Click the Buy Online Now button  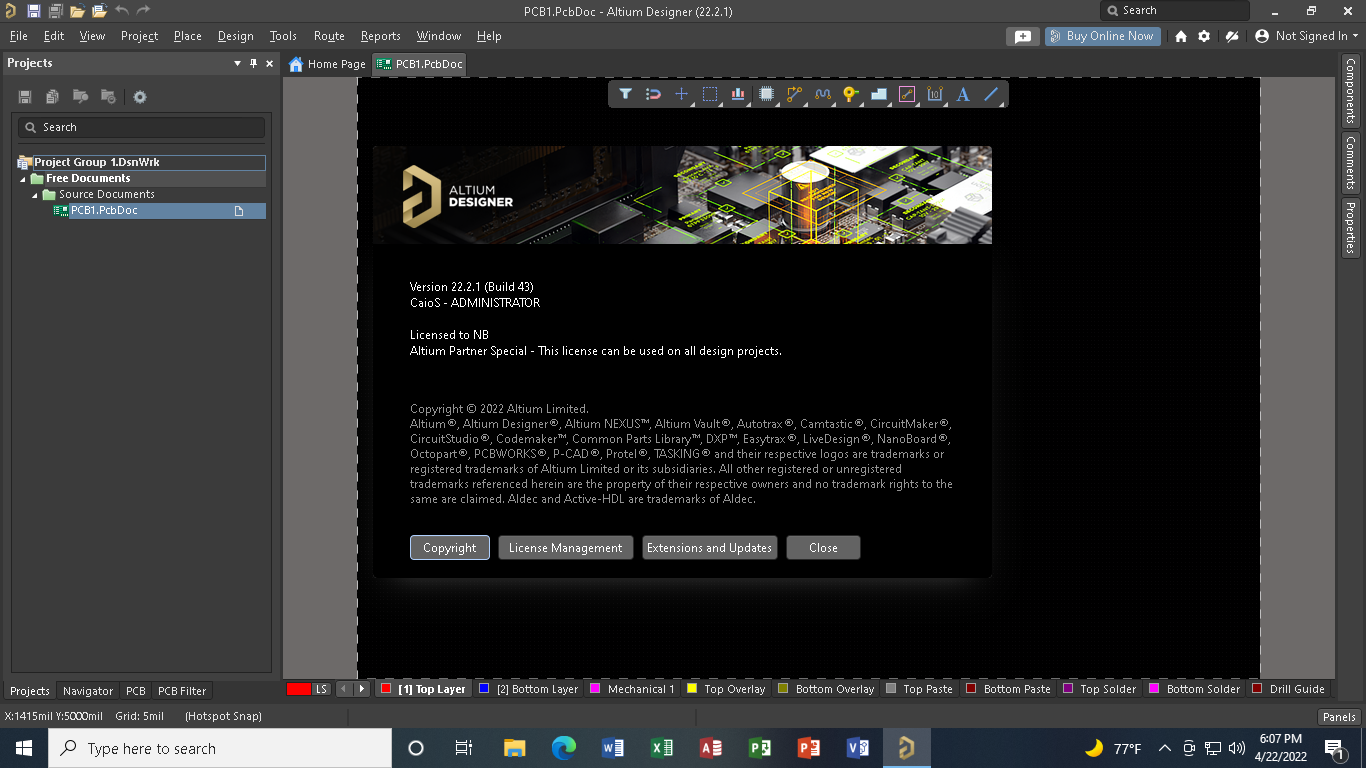coord(1103,36)
